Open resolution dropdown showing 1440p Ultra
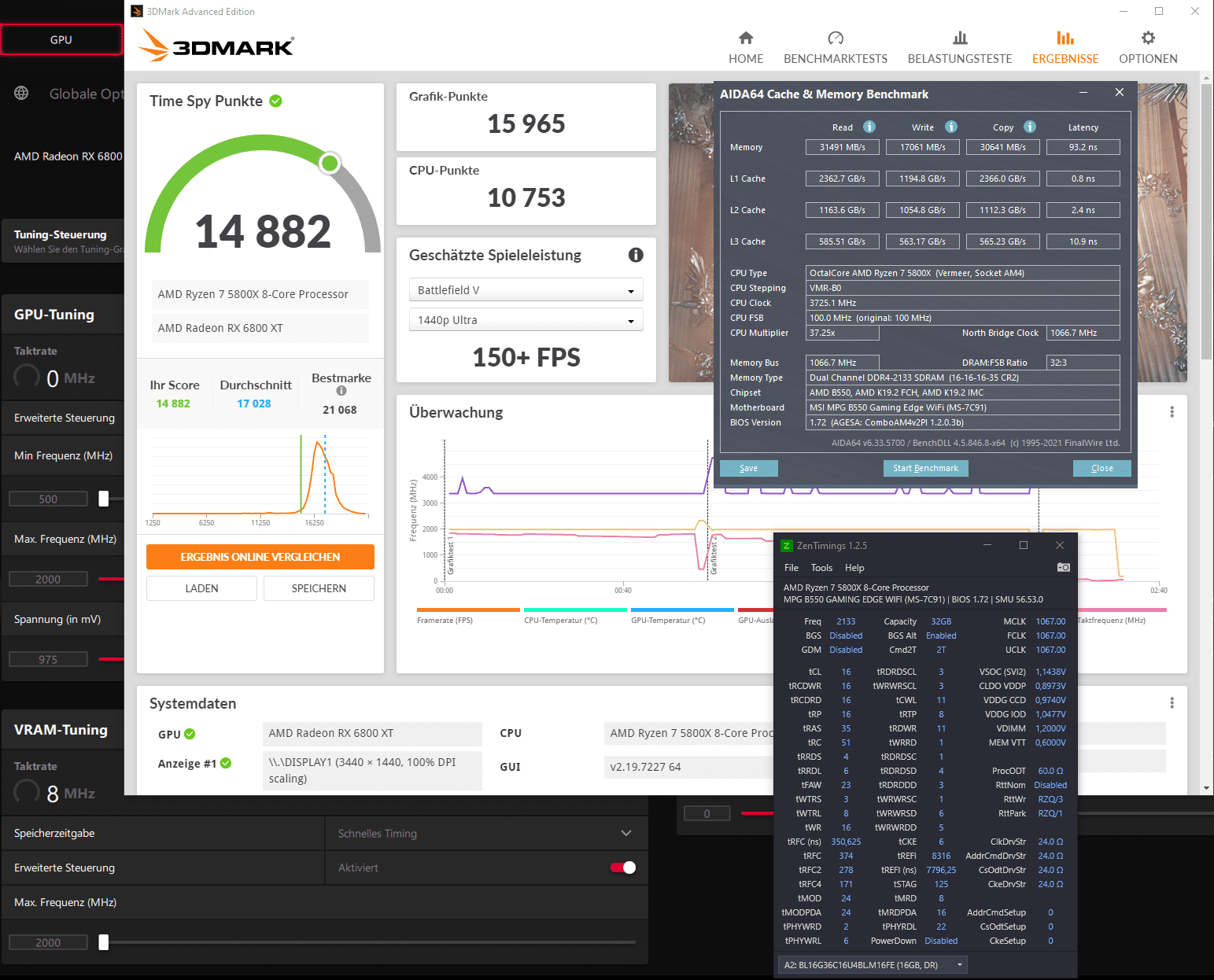This screenshot has height=980, width=1214. pyautogui.click(x=526, y=320)
